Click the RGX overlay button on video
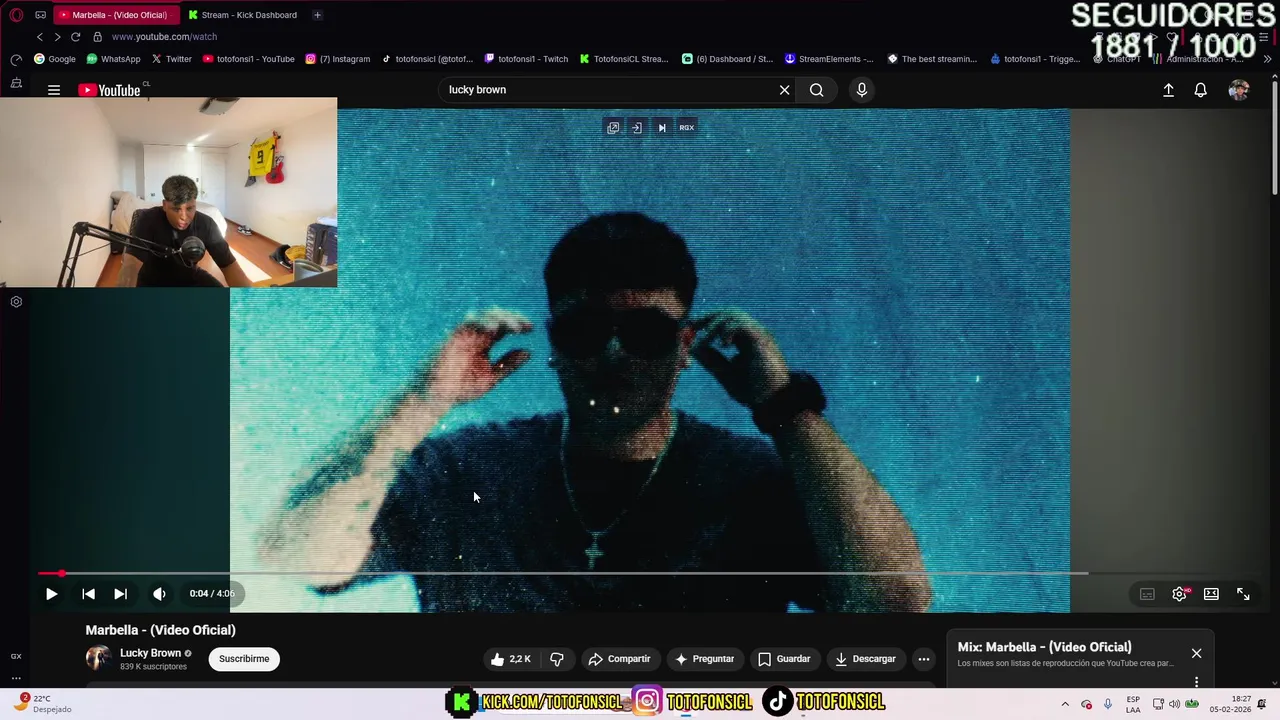The image size is (1280, 720). (x=687, y=128)
